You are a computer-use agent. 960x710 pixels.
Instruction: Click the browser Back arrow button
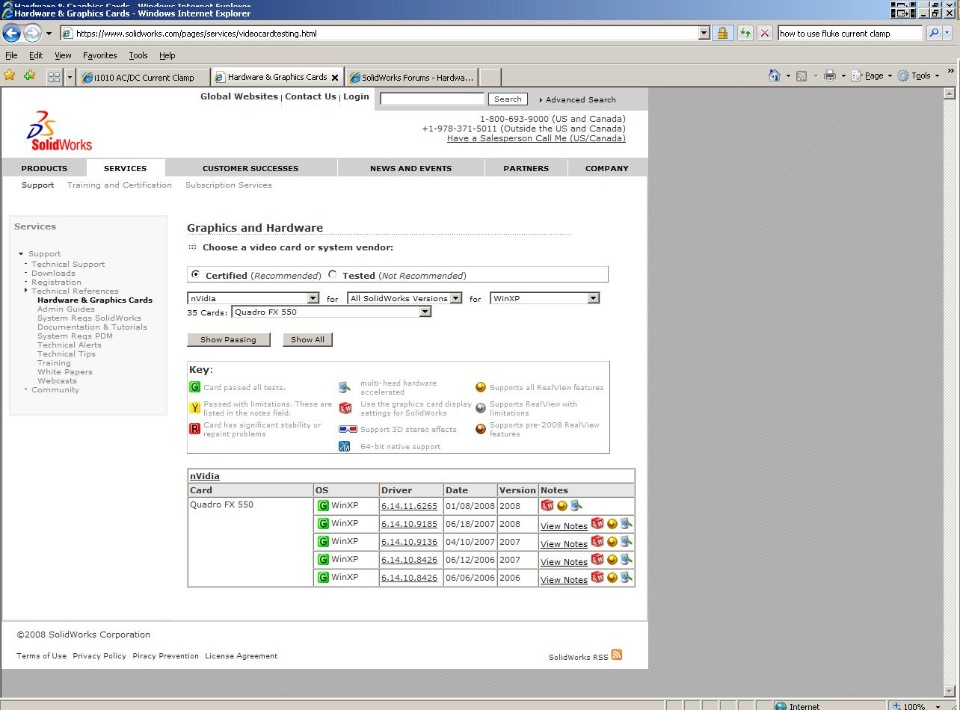12,33
